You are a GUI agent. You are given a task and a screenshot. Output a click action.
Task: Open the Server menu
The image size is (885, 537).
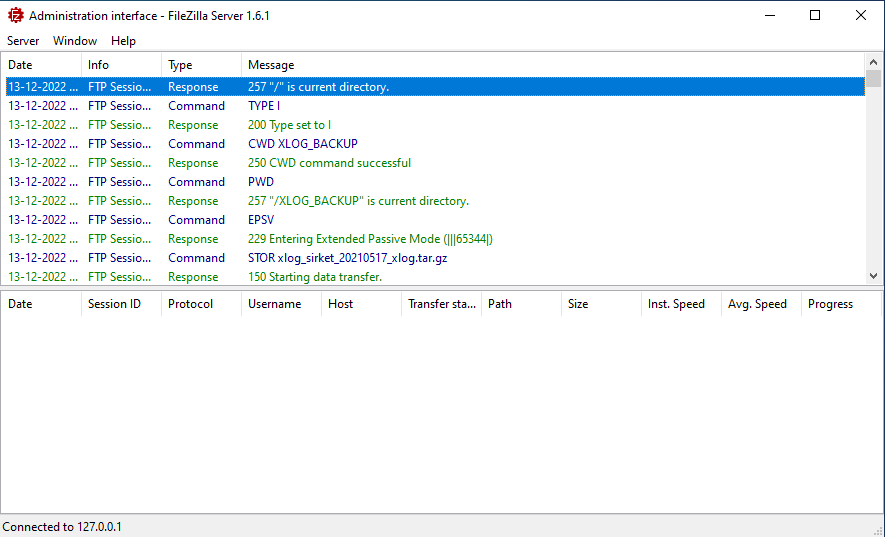pos(23,41)
